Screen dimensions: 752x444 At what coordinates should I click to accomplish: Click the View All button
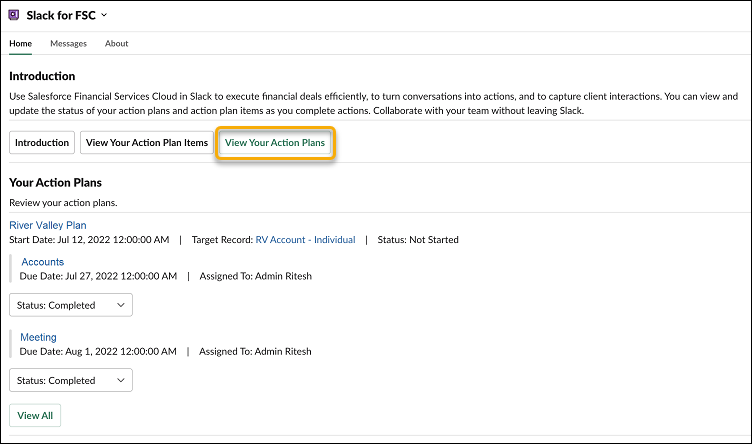coord(35,415)
